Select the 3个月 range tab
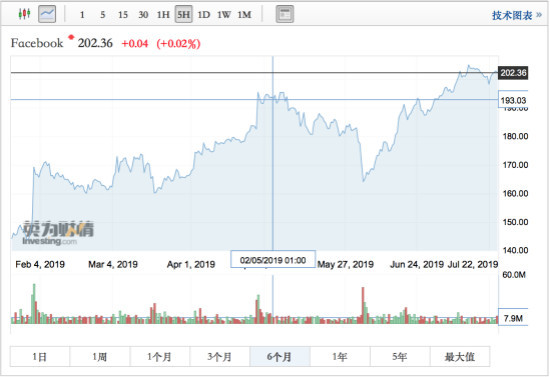 [220, 357]
